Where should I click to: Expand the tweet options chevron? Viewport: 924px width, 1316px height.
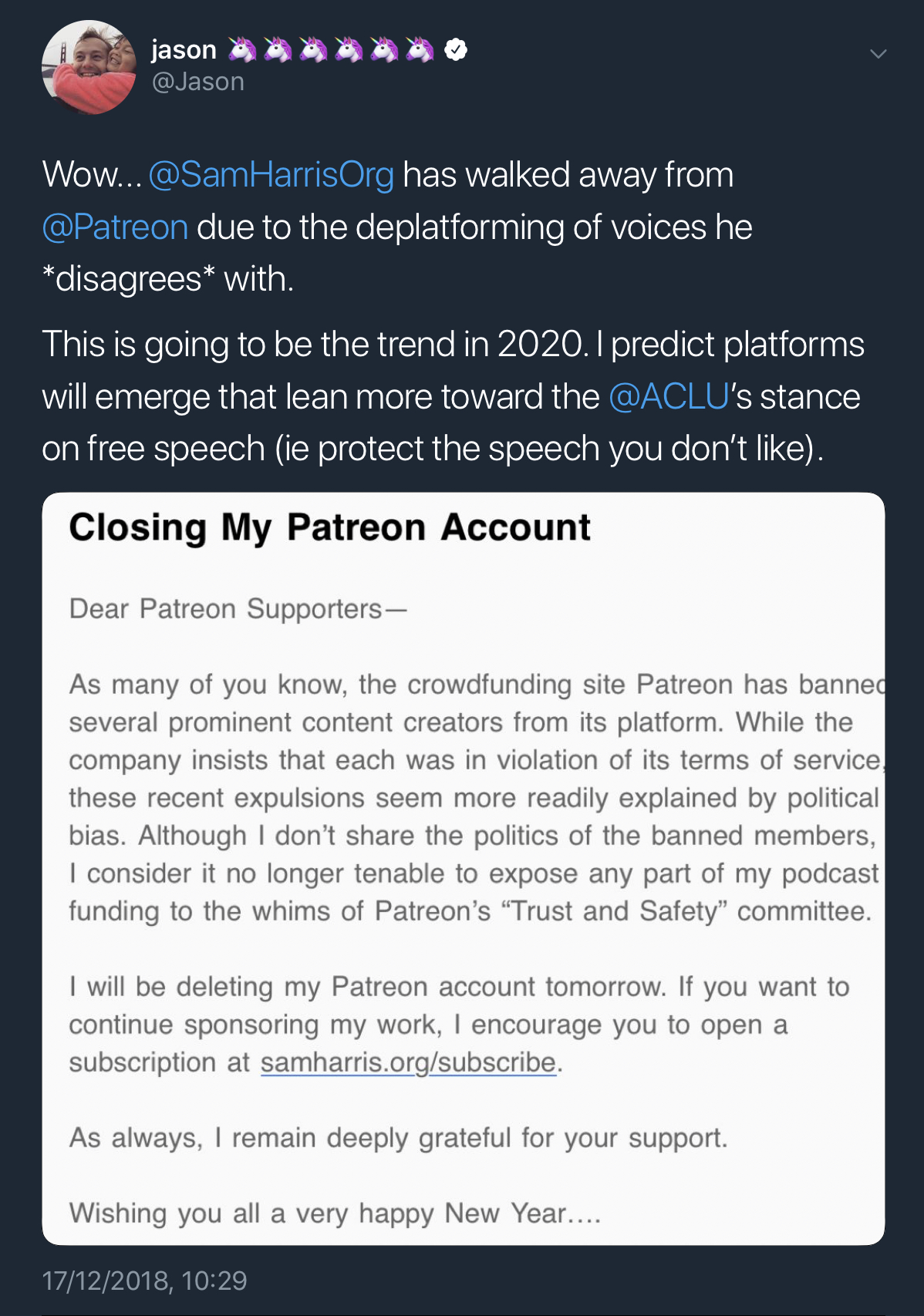click(x=878, y=53)
